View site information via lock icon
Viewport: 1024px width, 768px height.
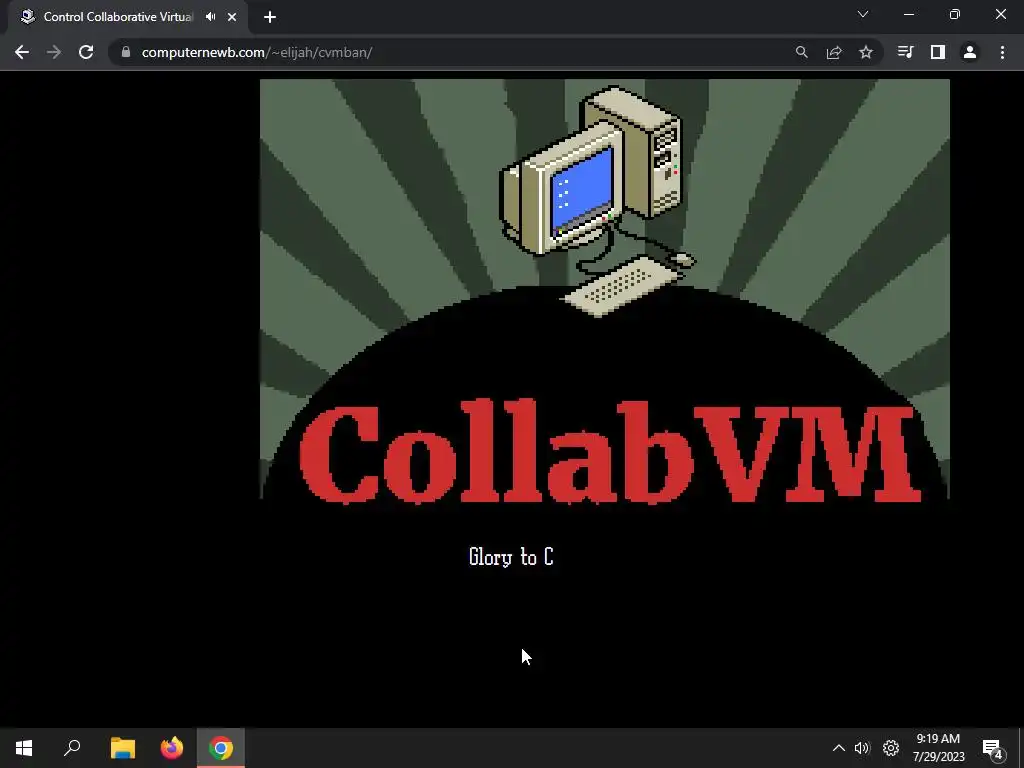tap(126, 52)
